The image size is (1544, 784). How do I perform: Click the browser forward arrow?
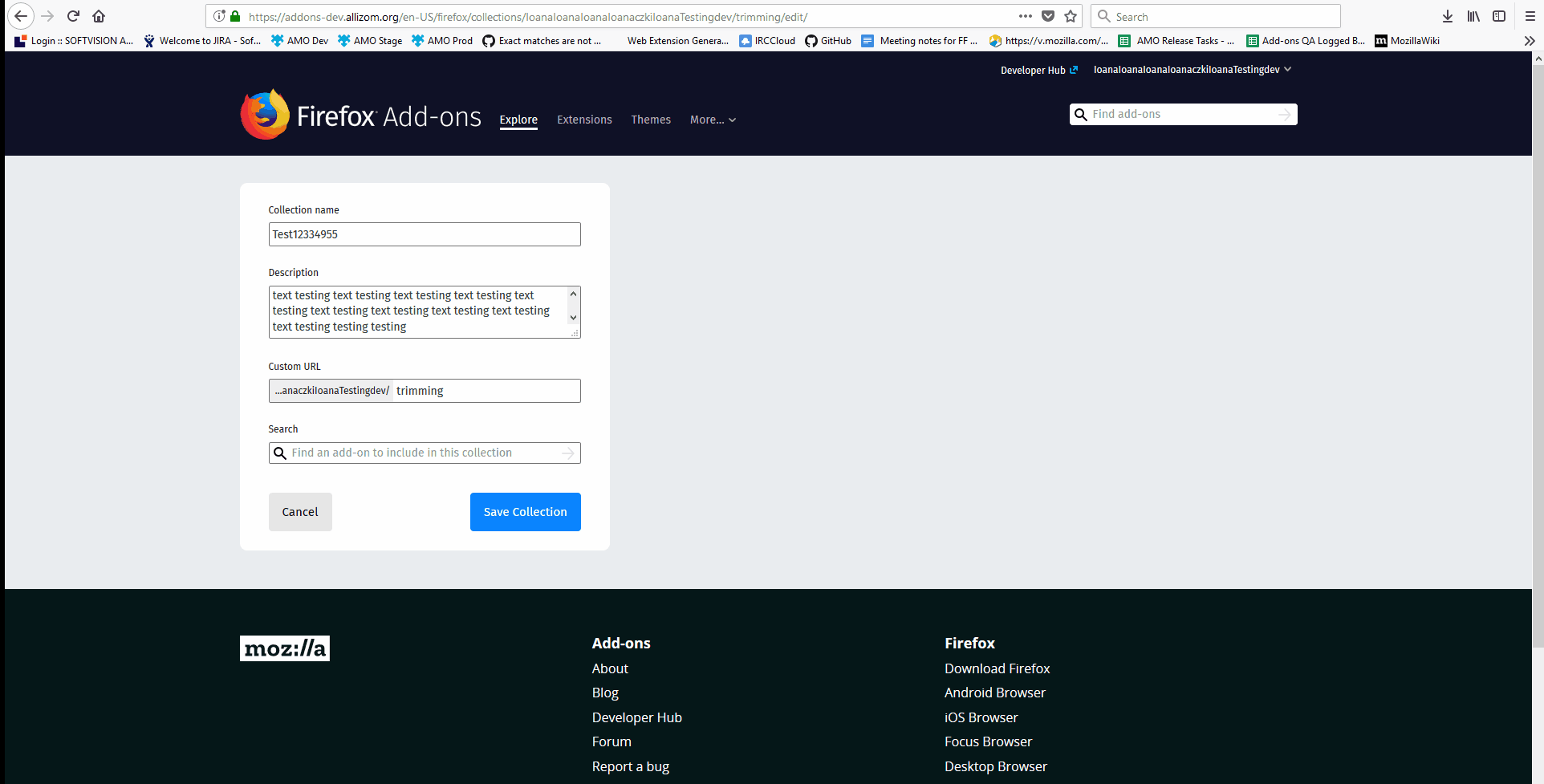point(47,16)
